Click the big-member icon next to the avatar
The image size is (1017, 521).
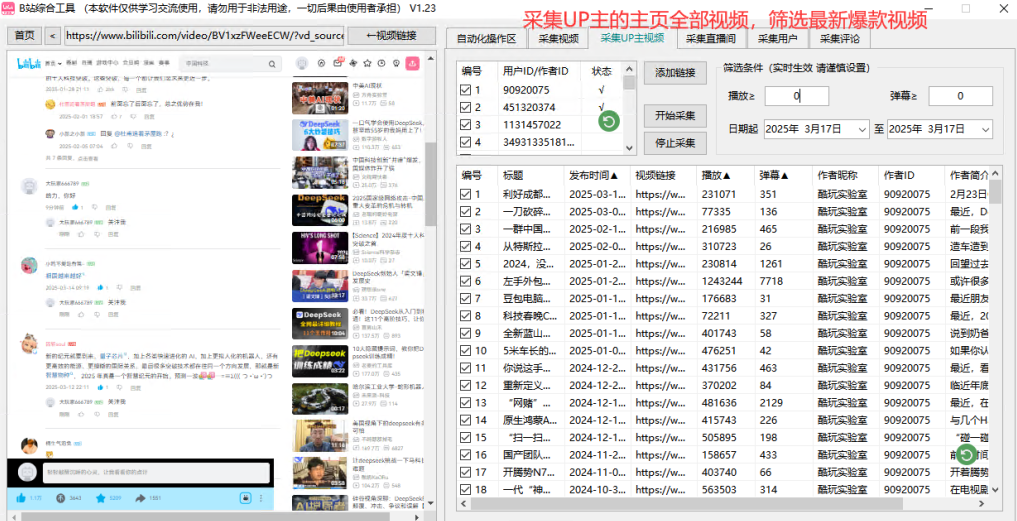pos(321,64)
